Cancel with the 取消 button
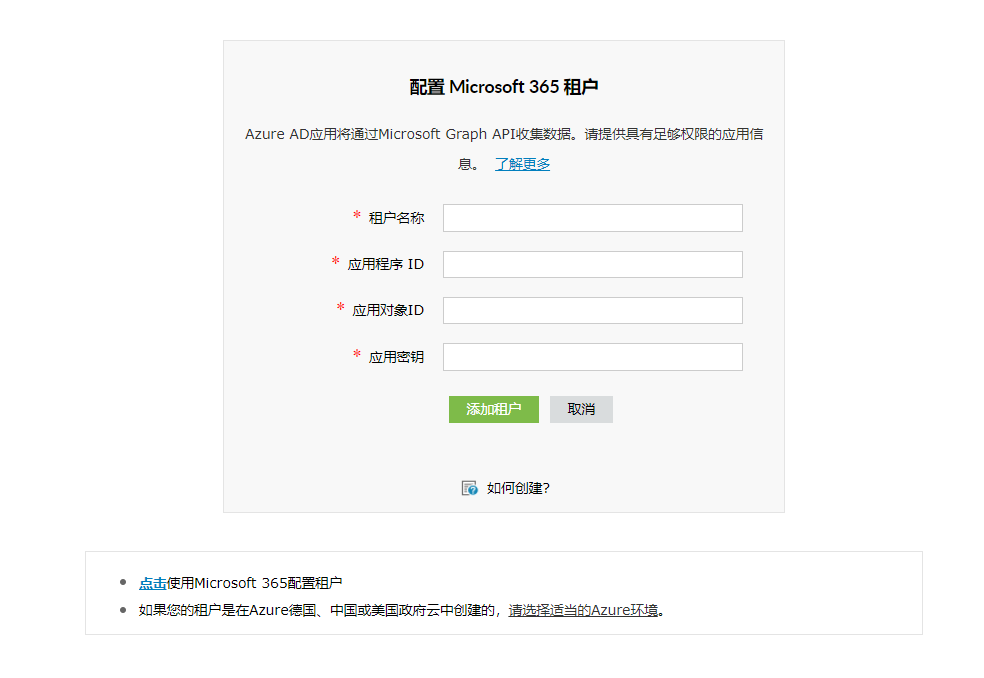The height and width of the screenshot is (678, 984). coord(581,409)
